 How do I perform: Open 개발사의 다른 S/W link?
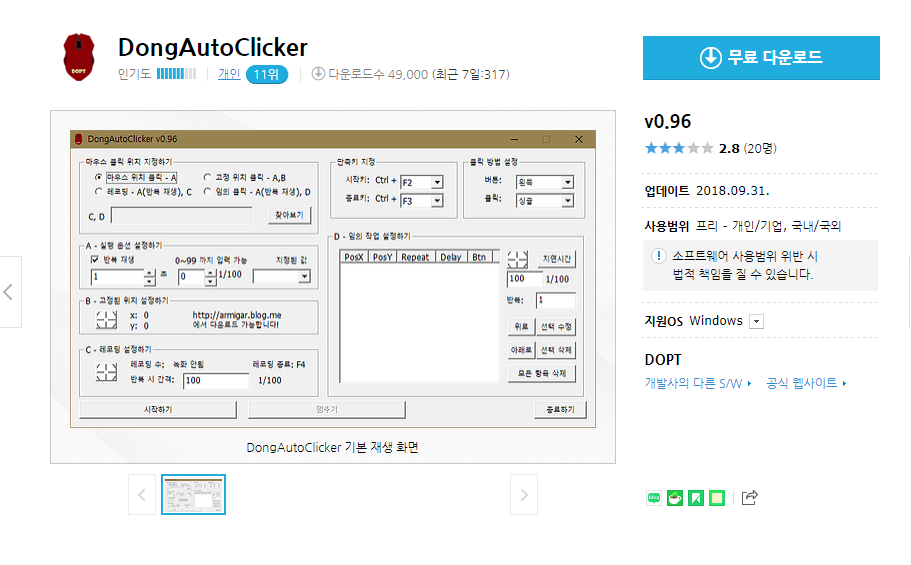coord(698,383)
